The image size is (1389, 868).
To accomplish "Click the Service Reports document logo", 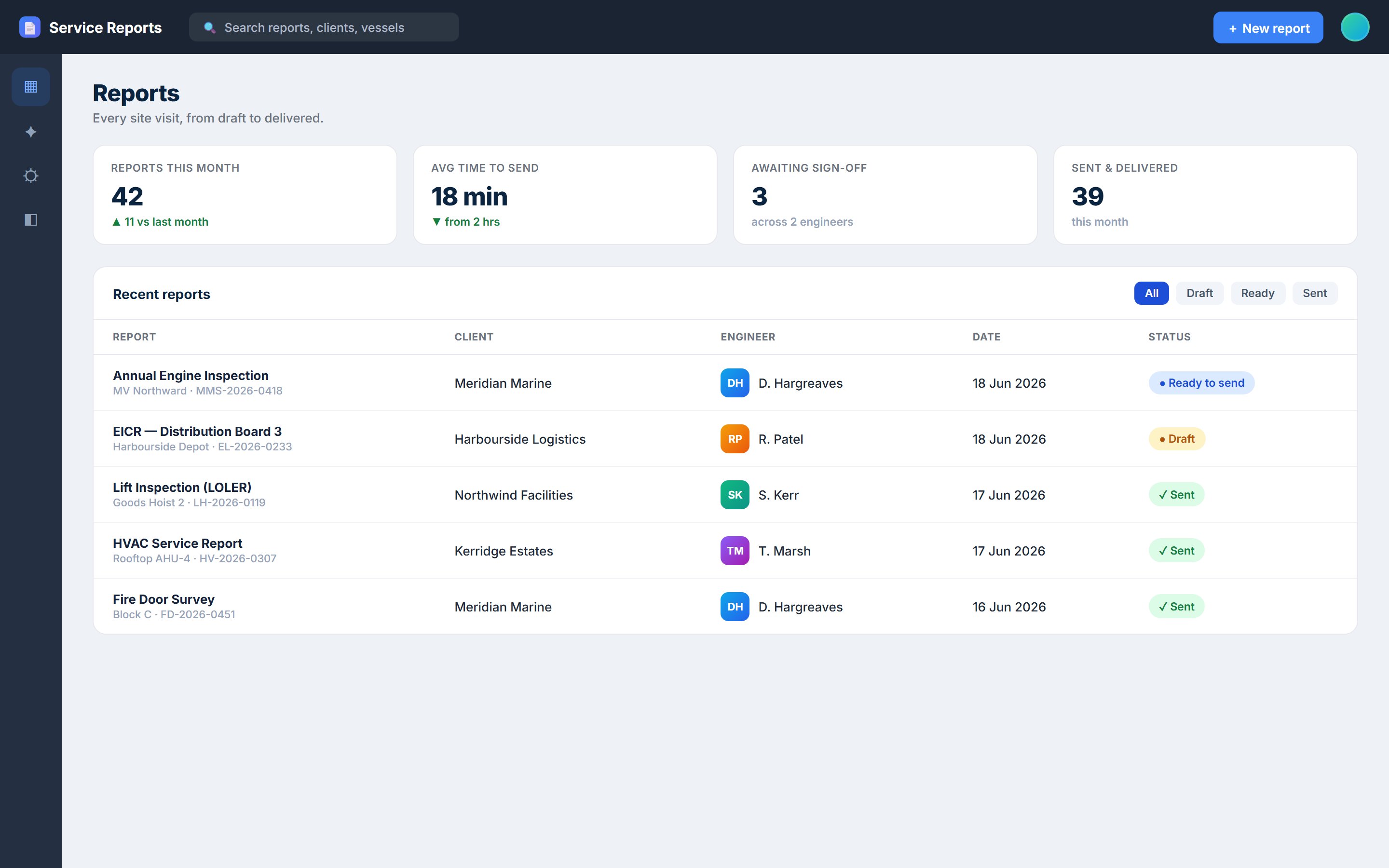I will [x=30, y=27].
